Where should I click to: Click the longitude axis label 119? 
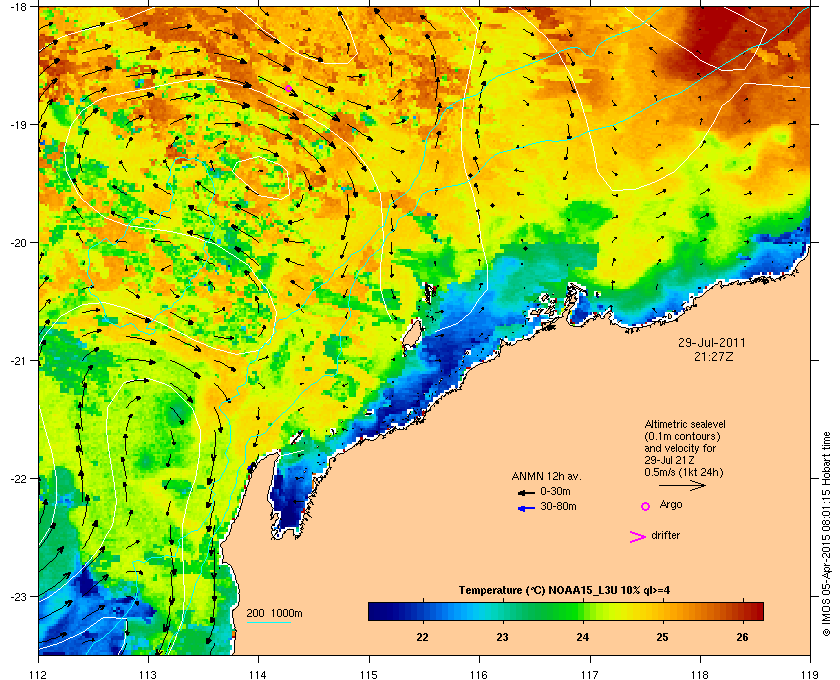pyautogui.click(x=810, y=674)
